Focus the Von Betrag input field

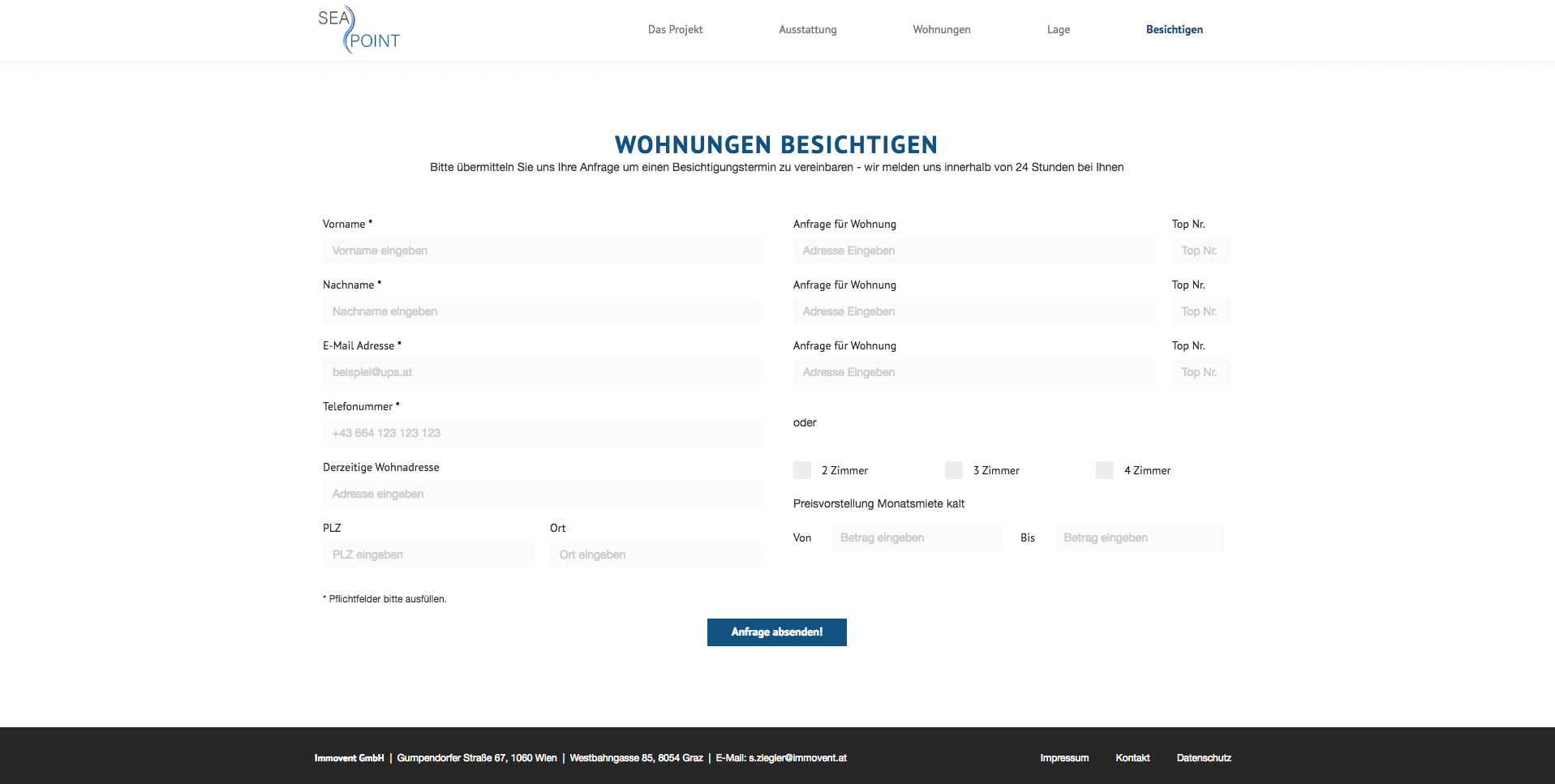tap(915, 538)
